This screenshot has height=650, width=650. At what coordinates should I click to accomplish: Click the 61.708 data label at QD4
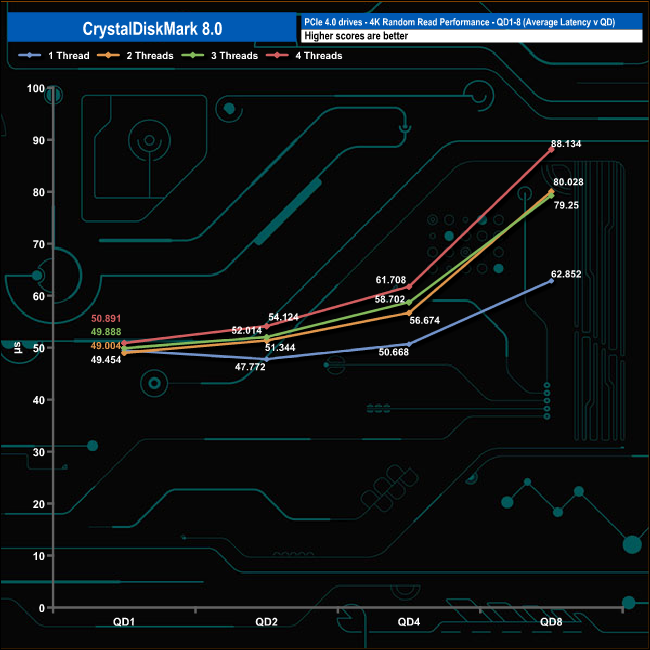pos(390,280)
